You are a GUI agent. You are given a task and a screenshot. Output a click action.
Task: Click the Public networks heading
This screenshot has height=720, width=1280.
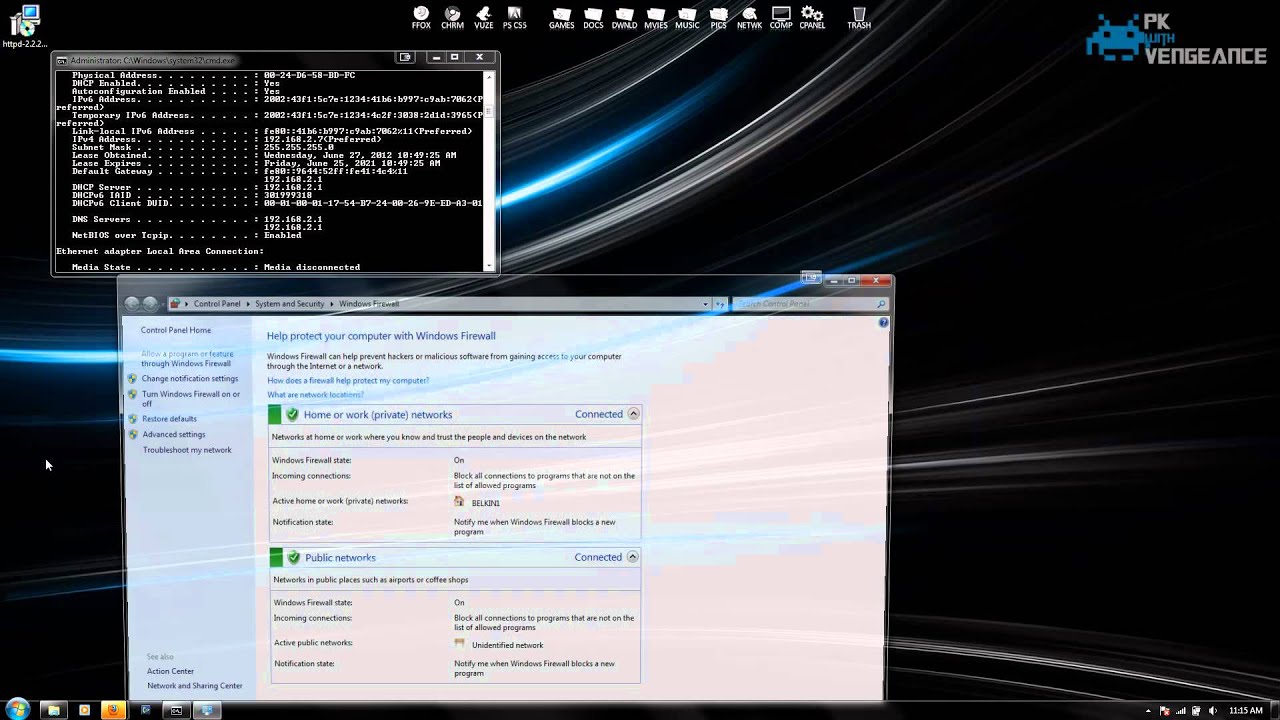pyautogui.click(x=340, y=558)
